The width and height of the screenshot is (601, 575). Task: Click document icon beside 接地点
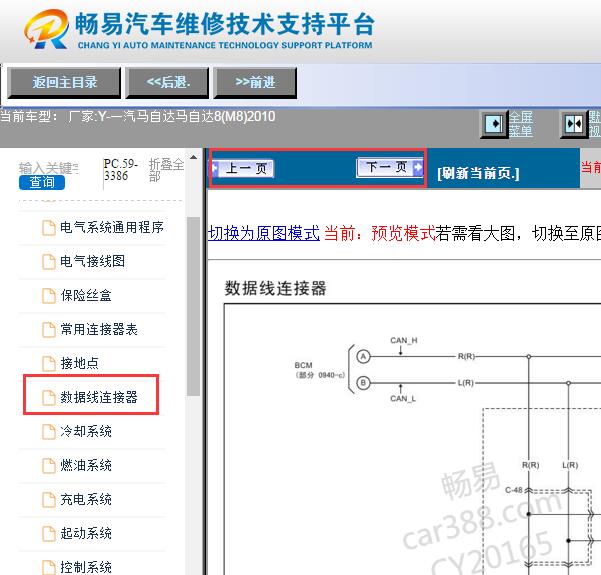point(49,364)
